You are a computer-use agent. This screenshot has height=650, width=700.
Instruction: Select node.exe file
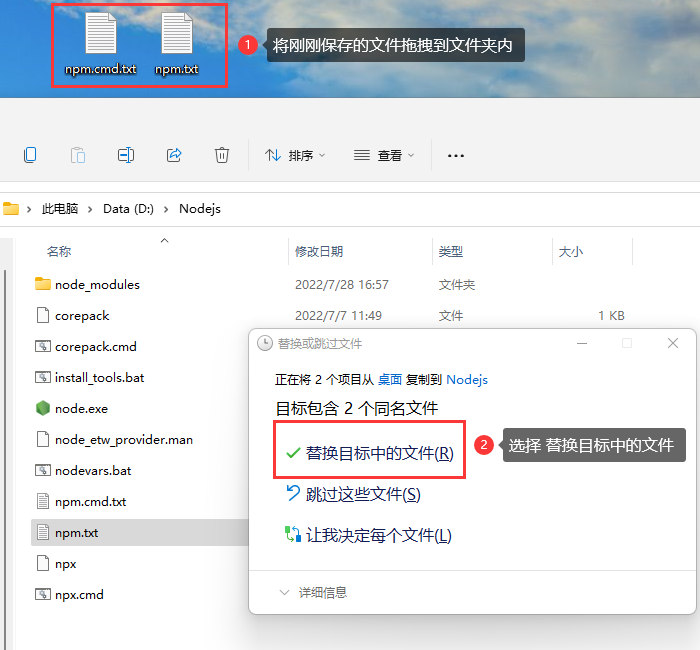click(x=81, y=408)
